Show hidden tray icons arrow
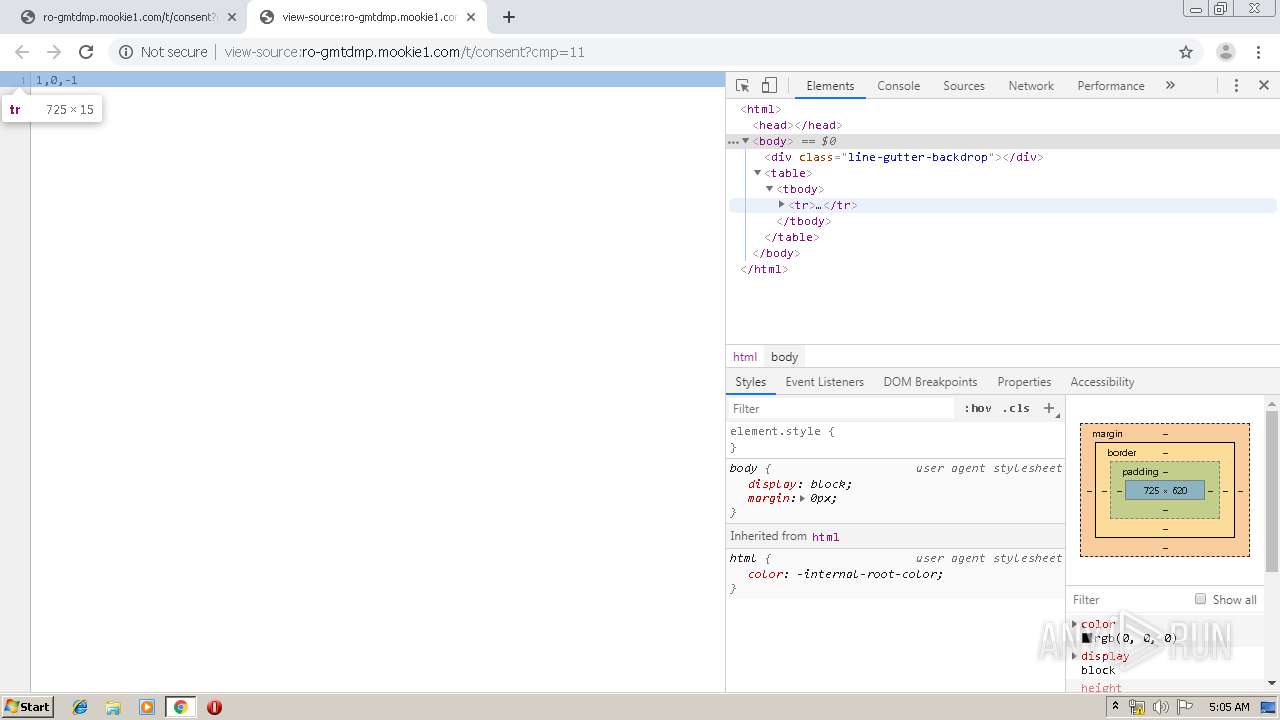1280x720 pixels. coord(1116,707)
